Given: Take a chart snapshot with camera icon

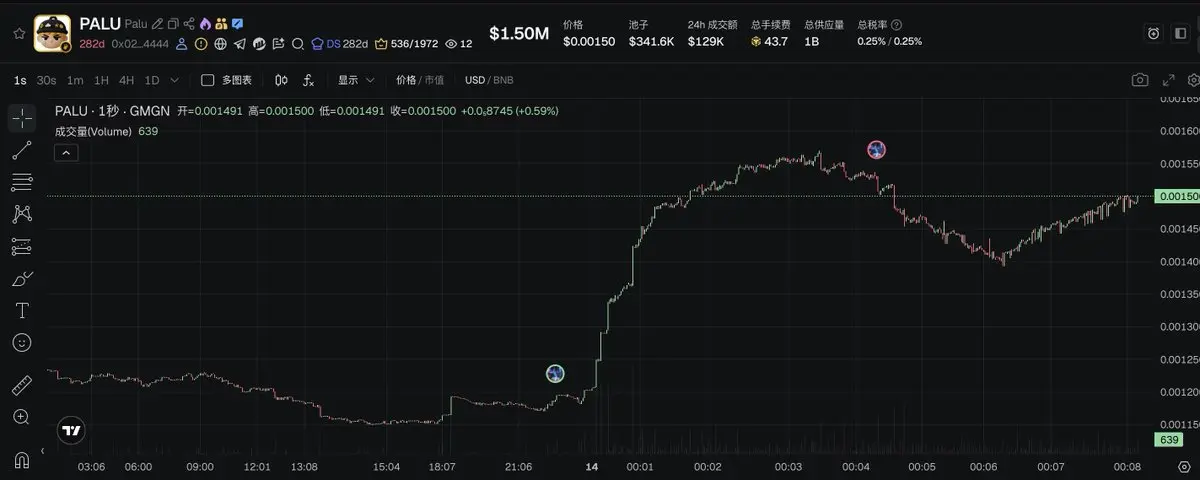Looking at the screenshot, I should point(1139,80).
